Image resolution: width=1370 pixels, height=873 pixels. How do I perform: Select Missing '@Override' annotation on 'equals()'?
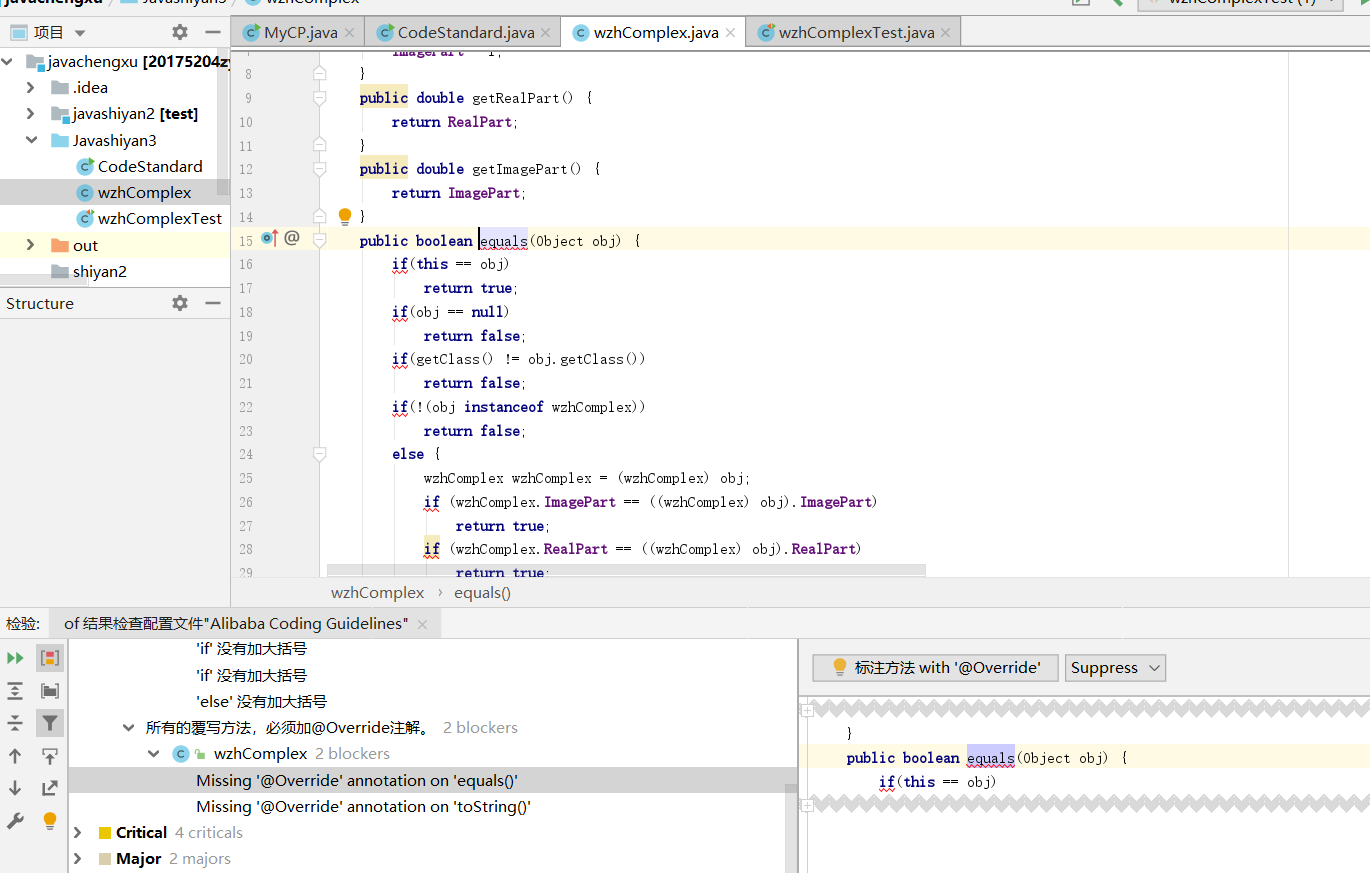coord(357,780)
